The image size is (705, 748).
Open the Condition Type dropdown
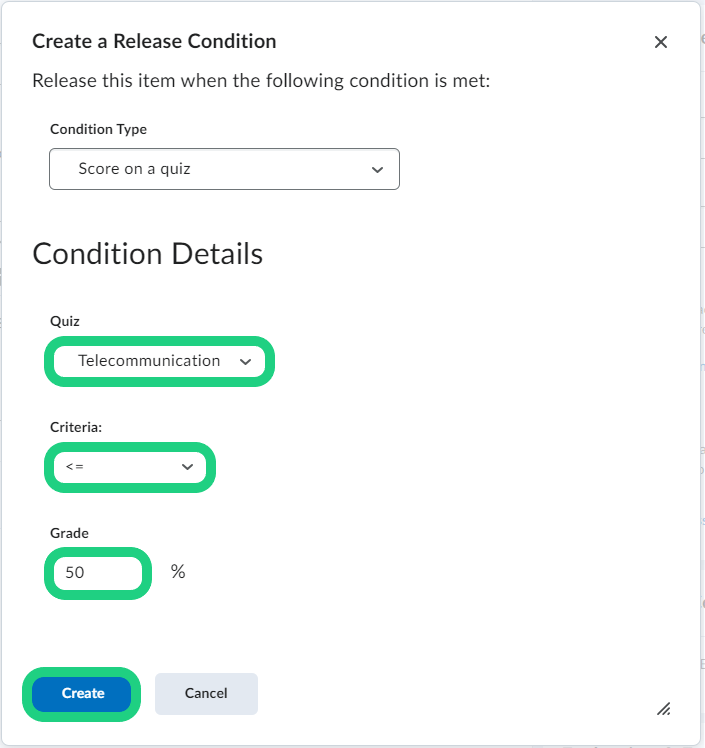tap(224, 169)
